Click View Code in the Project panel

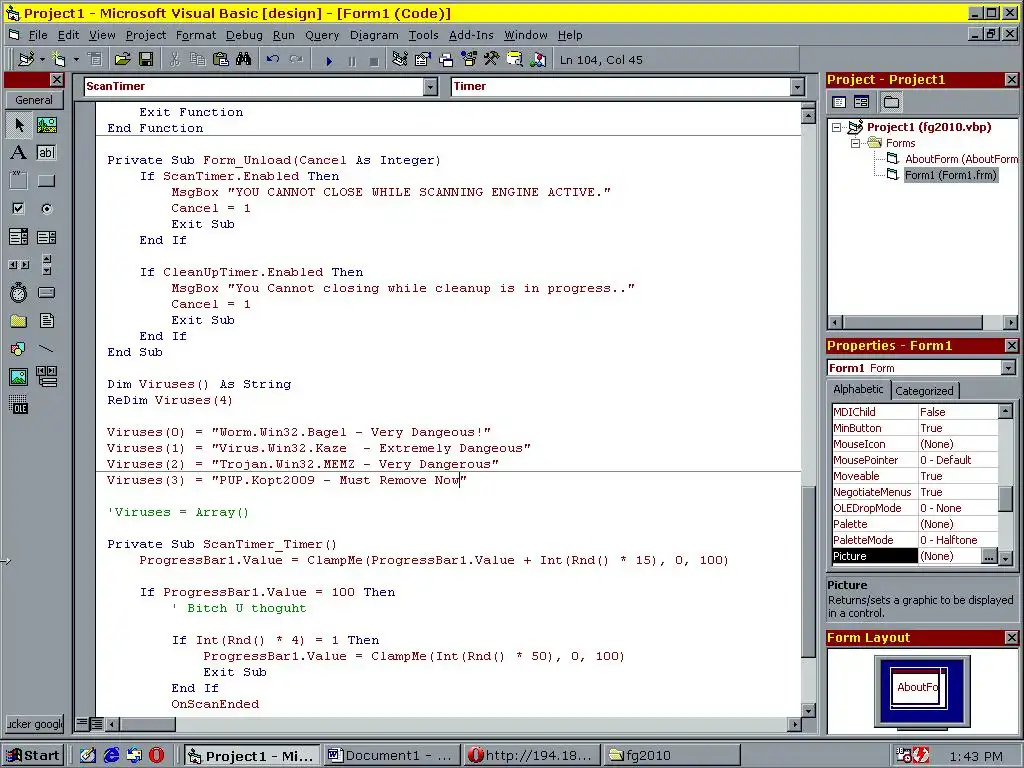coord(839,102)
